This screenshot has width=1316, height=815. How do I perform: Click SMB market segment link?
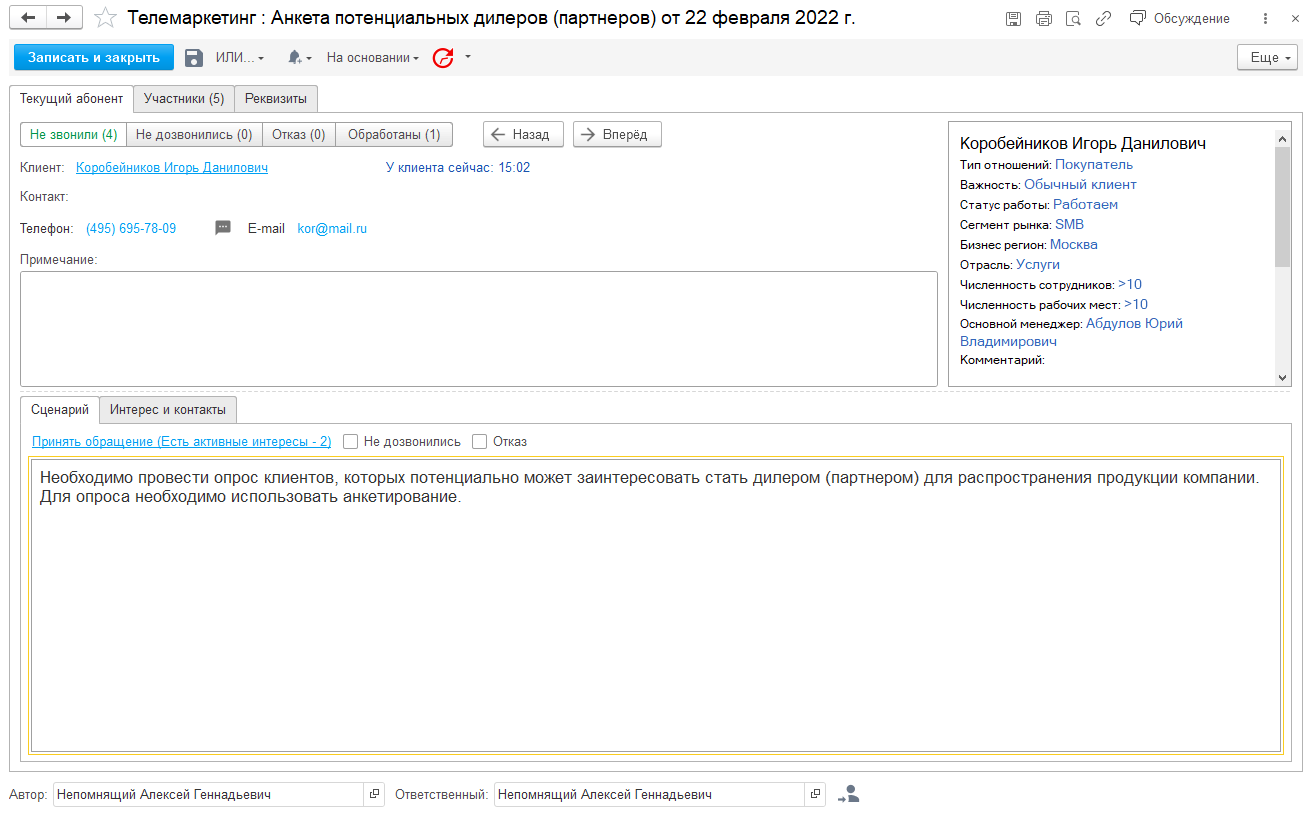pyautogui.click(x=1069, y=225)
